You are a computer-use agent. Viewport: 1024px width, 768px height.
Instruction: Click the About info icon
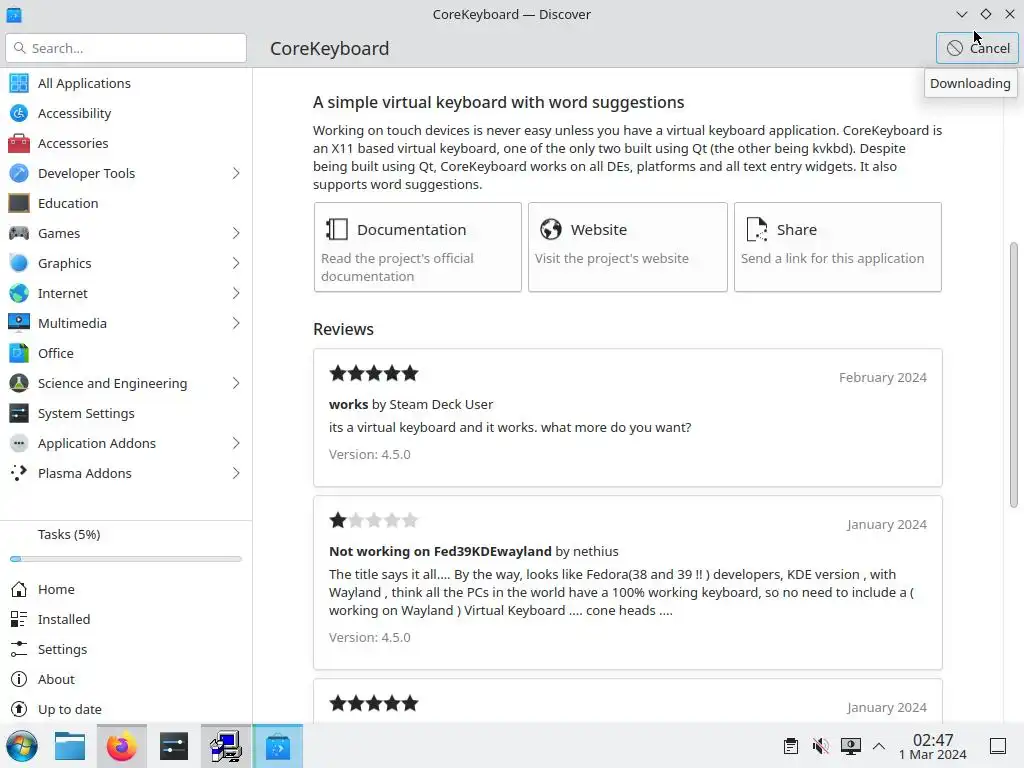[19, 679]
